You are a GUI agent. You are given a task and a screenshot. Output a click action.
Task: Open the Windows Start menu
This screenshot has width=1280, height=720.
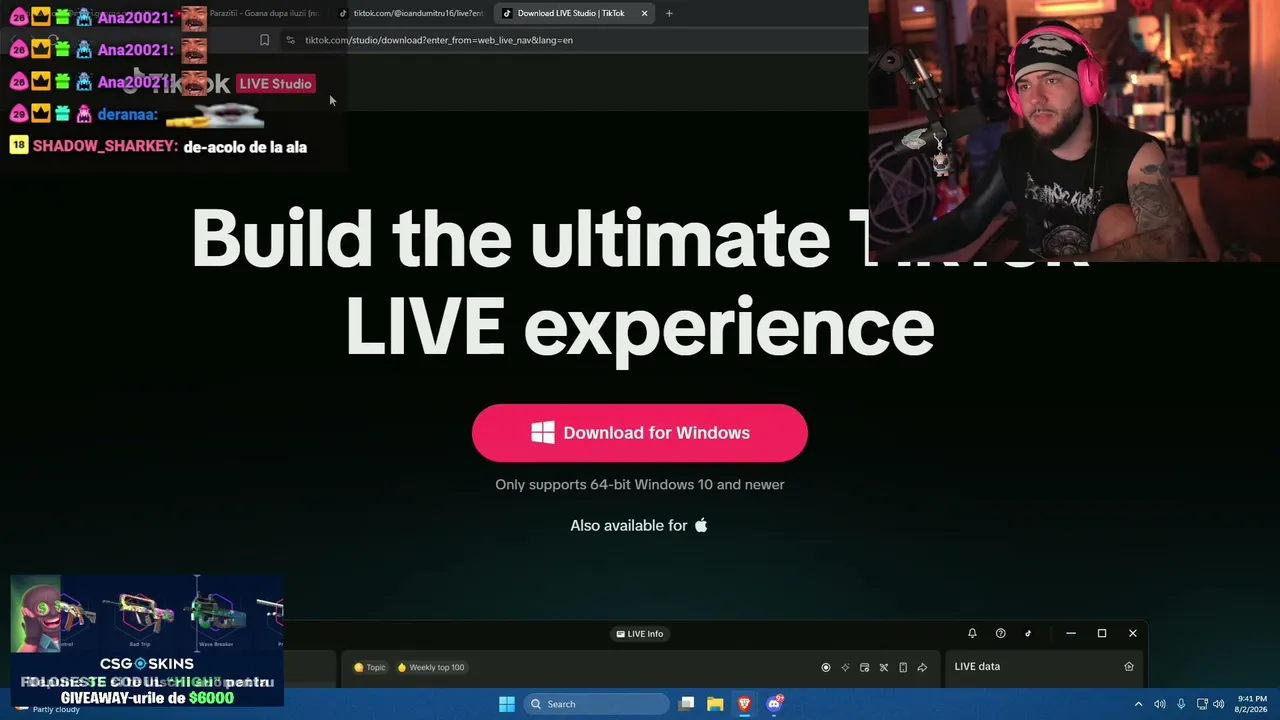click(507, 704)
